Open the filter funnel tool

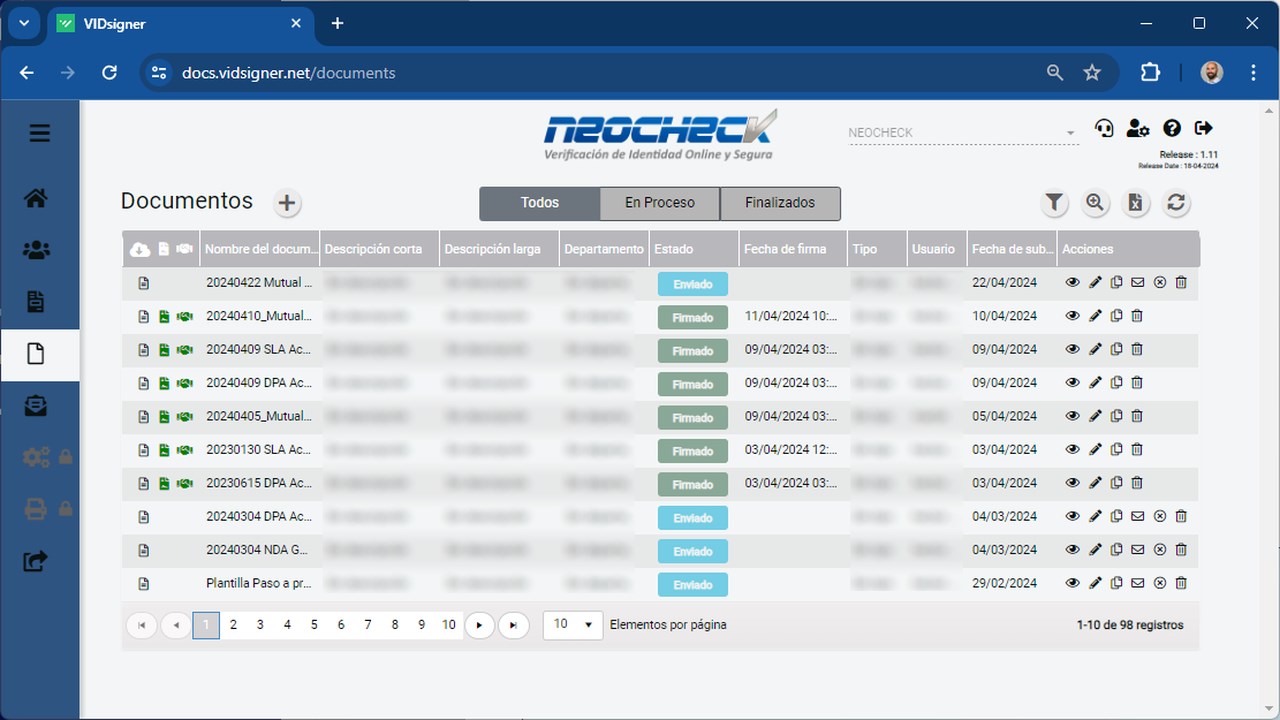pos(1054,203)
